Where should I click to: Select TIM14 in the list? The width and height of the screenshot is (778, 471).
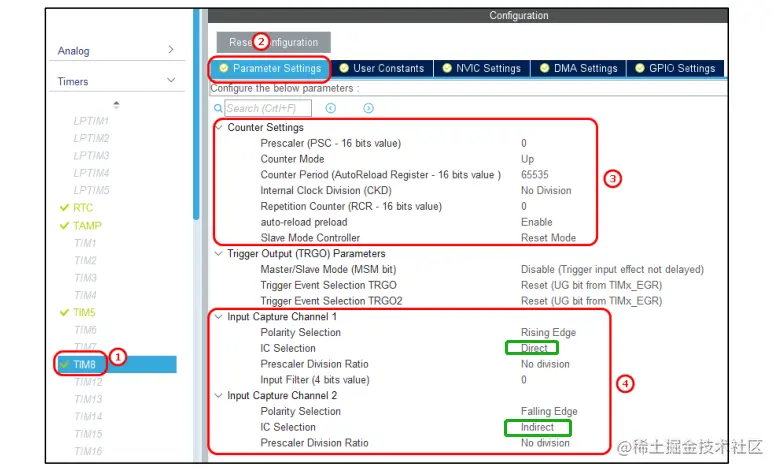tap(88, 417)
